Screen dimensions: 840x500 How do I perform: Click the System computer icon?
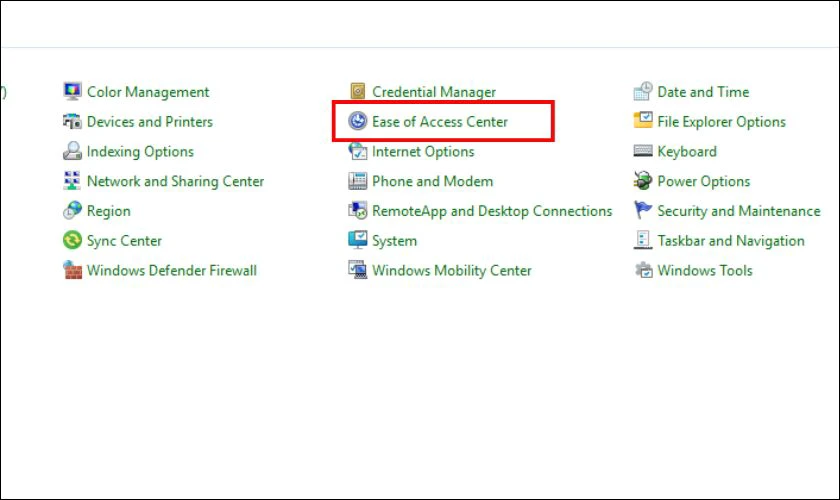coord(358,240)
